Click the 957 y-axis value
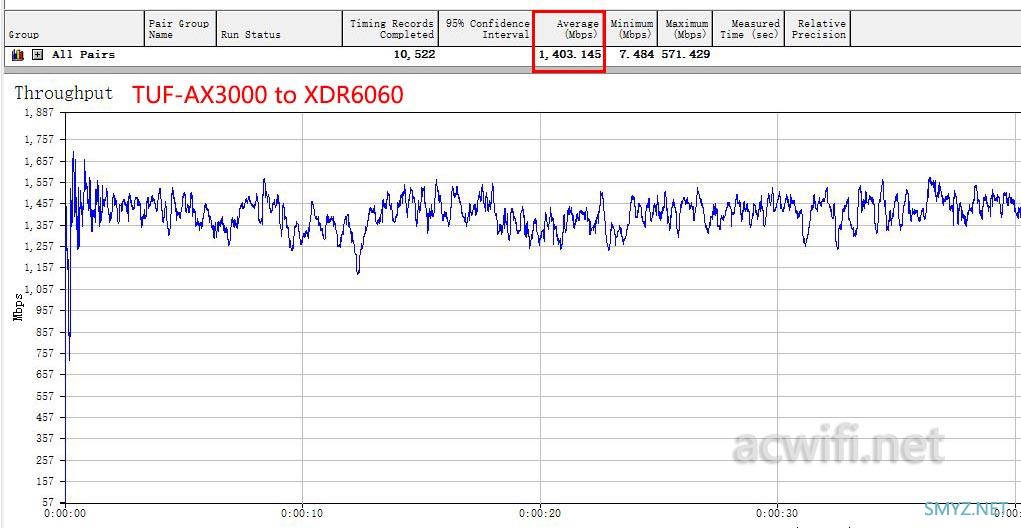 tap(44, 310)
